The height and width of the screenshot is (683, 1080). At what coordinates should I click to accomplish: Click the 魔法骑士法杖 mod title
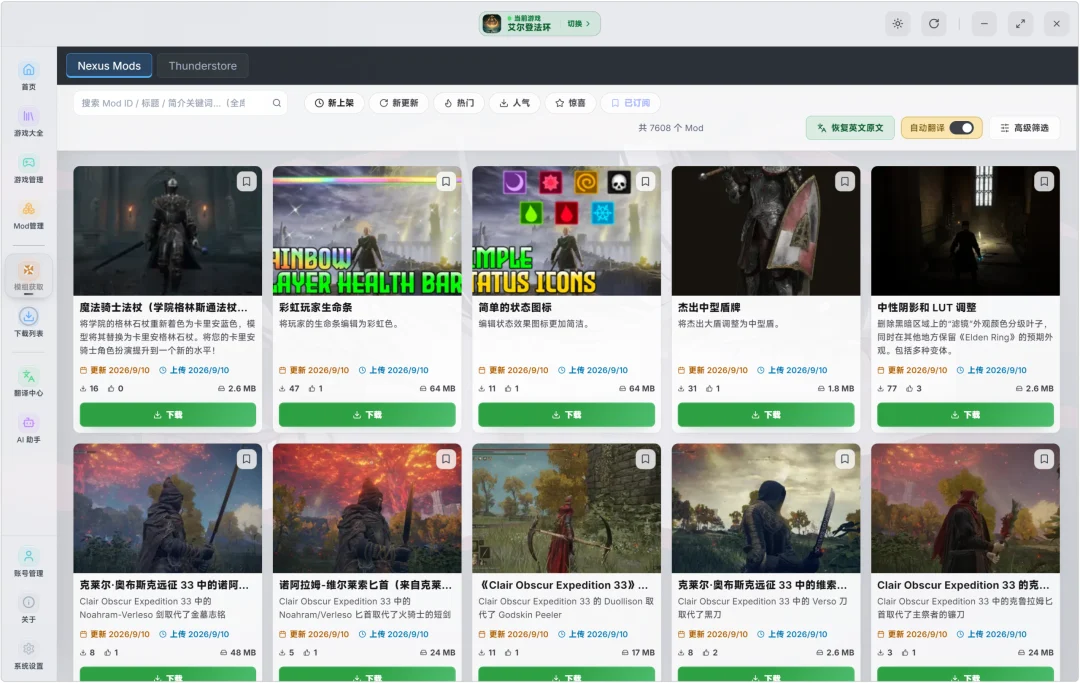163,307
